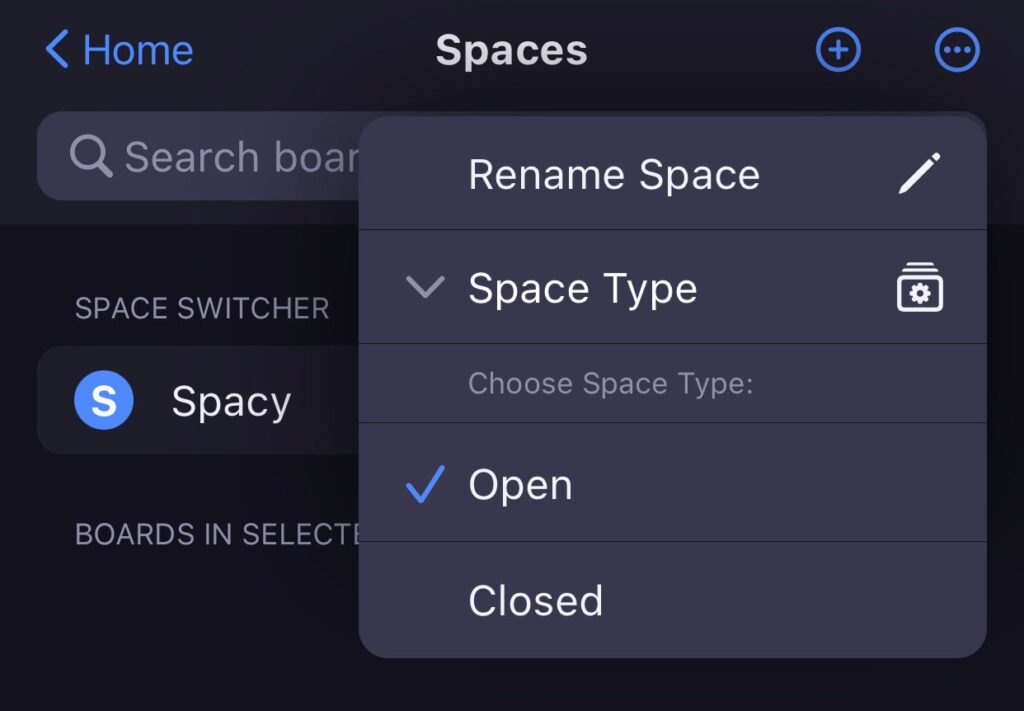1024x711 pixels.
Task: Open the Spaces title header
Action: [511, 49]
